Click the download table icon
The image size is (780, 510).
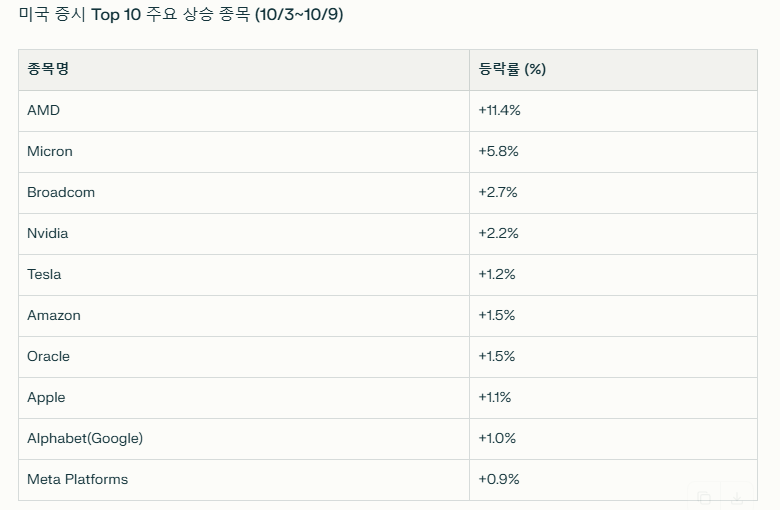(738, 497)
